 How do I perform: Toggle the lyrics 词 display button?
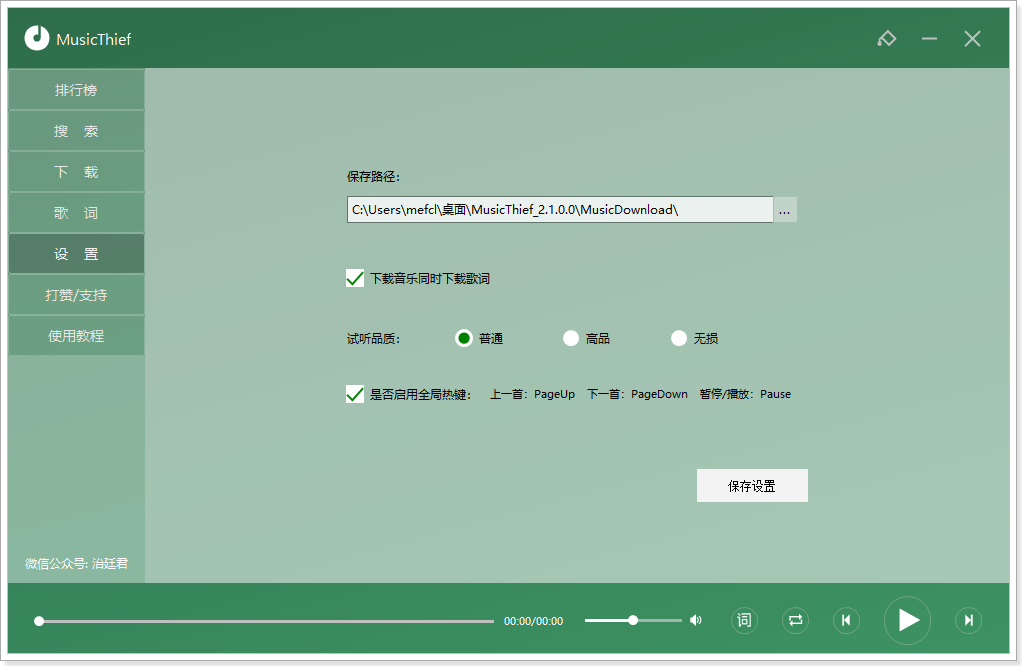[744, 620]
